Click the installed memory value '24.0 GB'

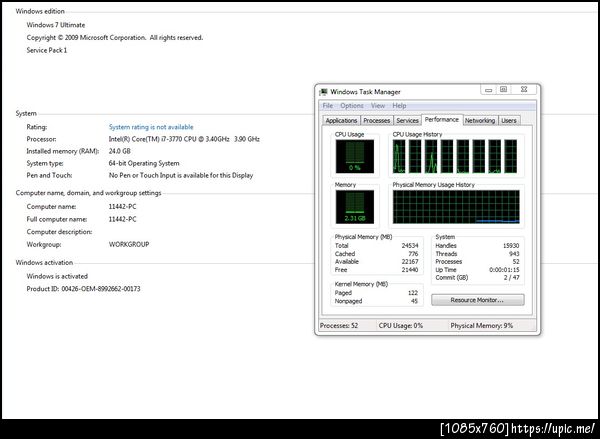[119, 151]
